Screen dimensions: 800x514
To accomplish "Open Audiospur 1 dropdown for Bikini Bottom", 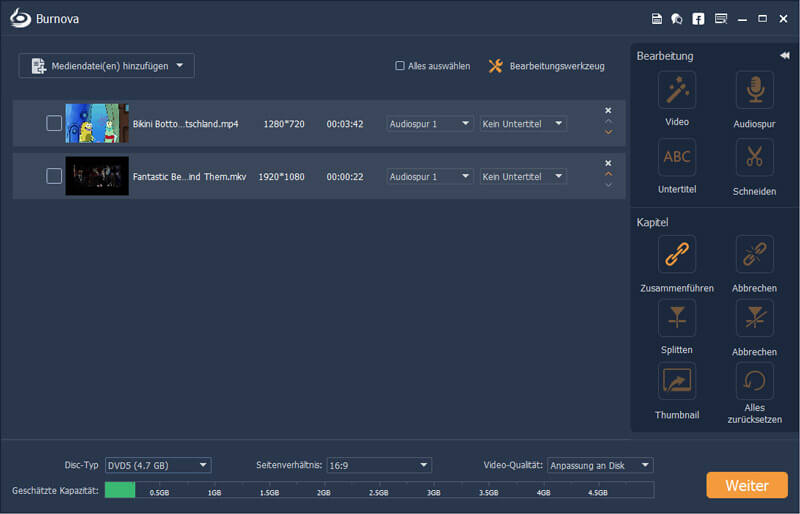I will (430, 124).
